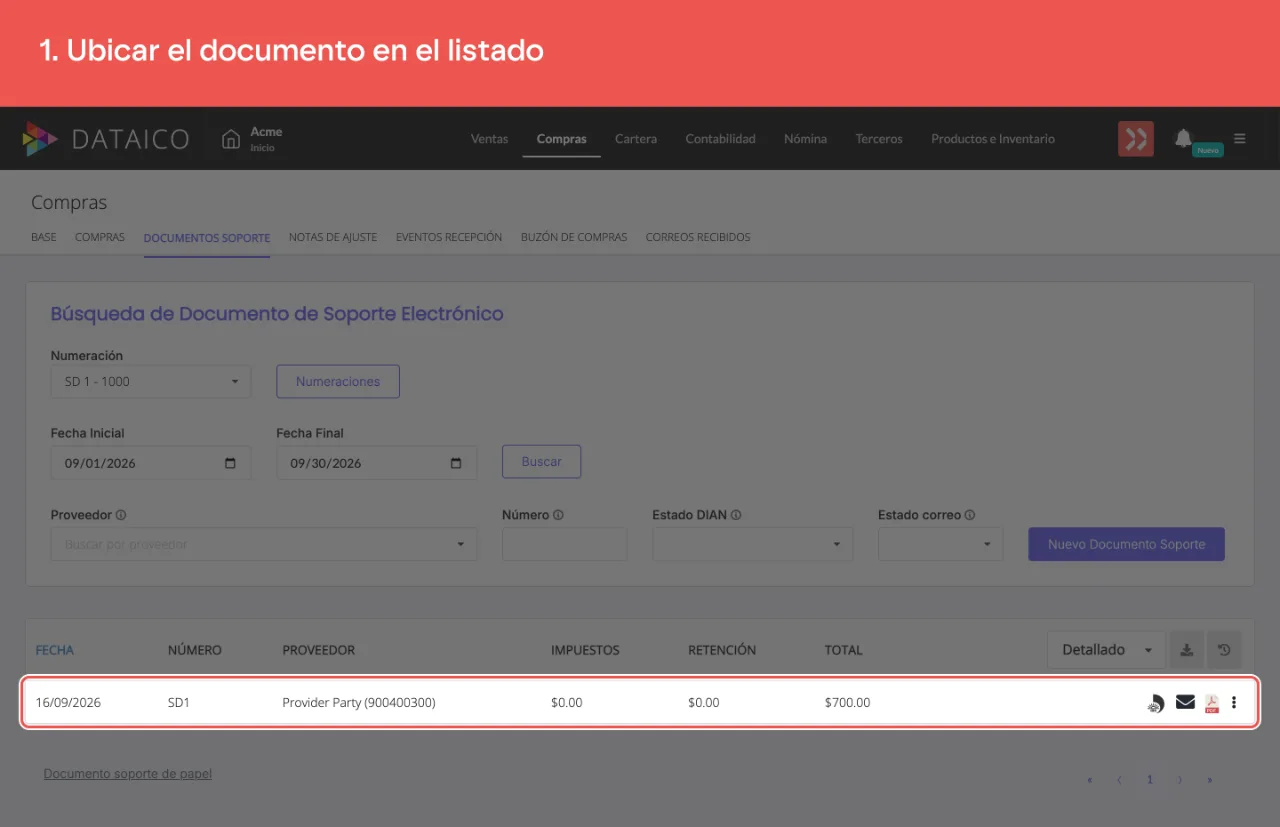
Task: Switch to the Eventos Recepción tab
Action: [x=449, y=237]
